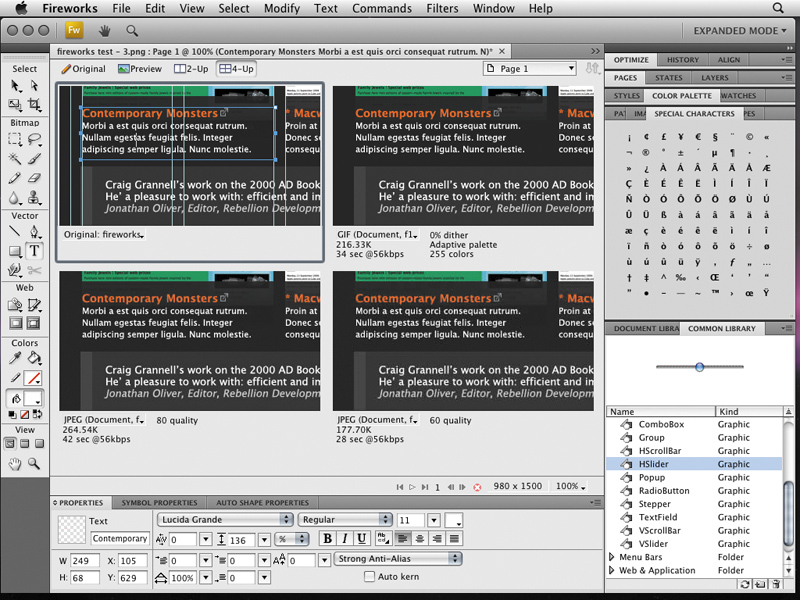
Task: Select RadioButton in Common Library list
Action: click(x=694, y=491)
